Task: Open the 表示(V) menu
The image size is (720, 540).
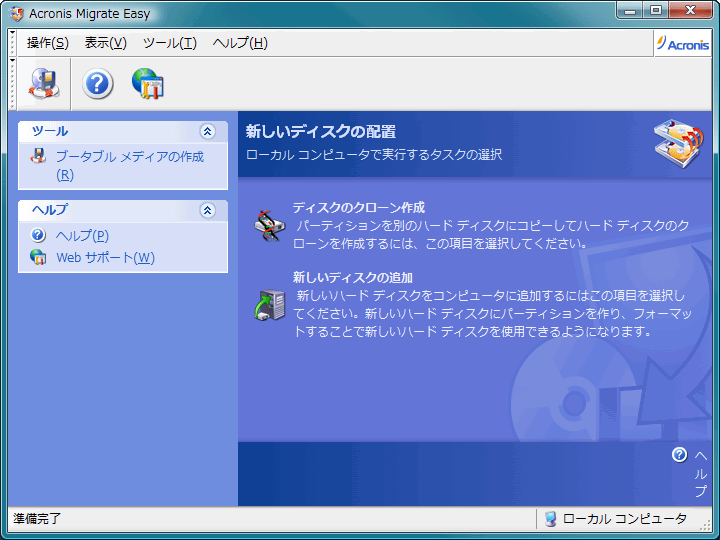Action: pyautogui.click(x=106, y=43)
